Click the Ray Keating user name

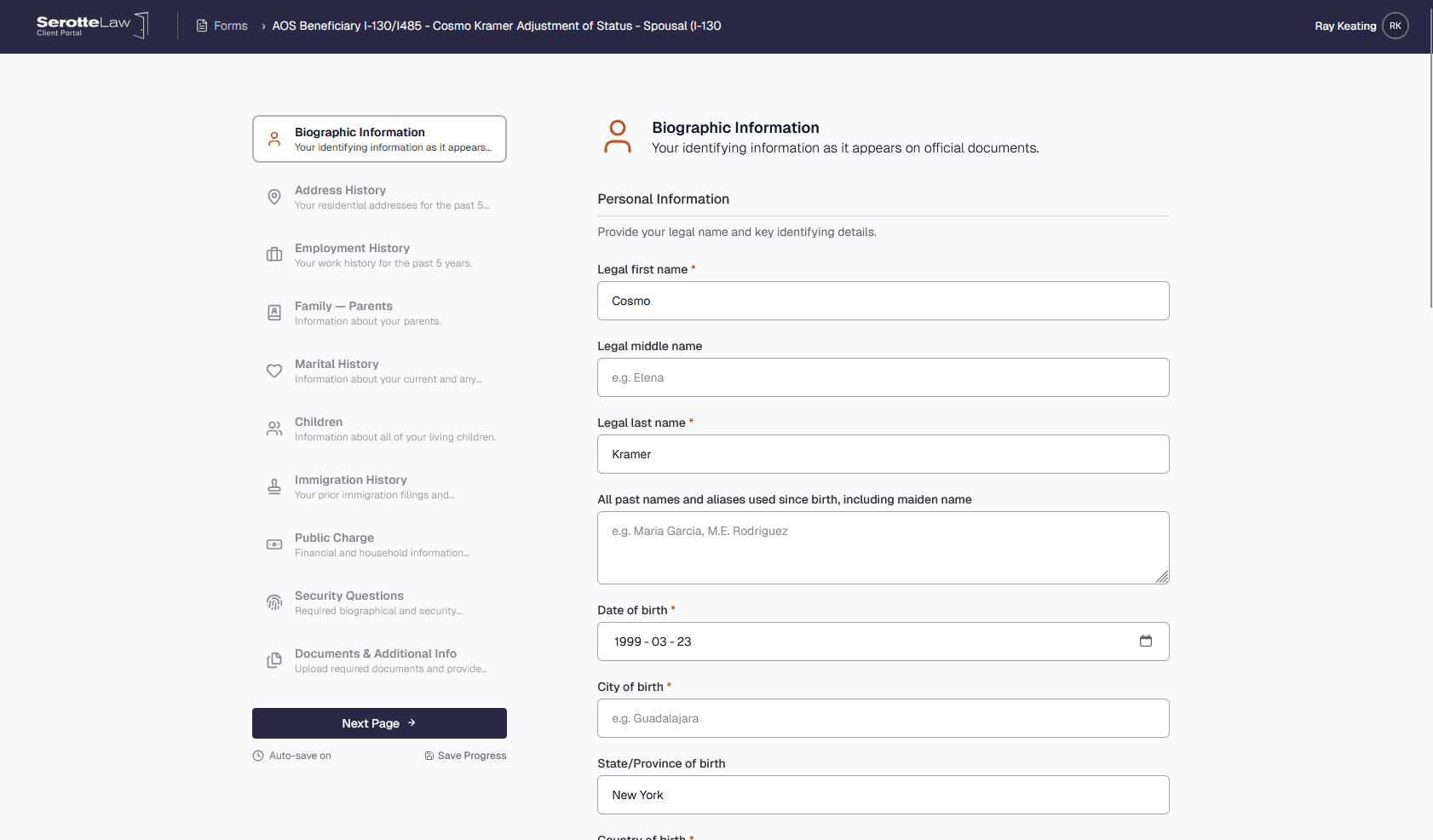1345,26
